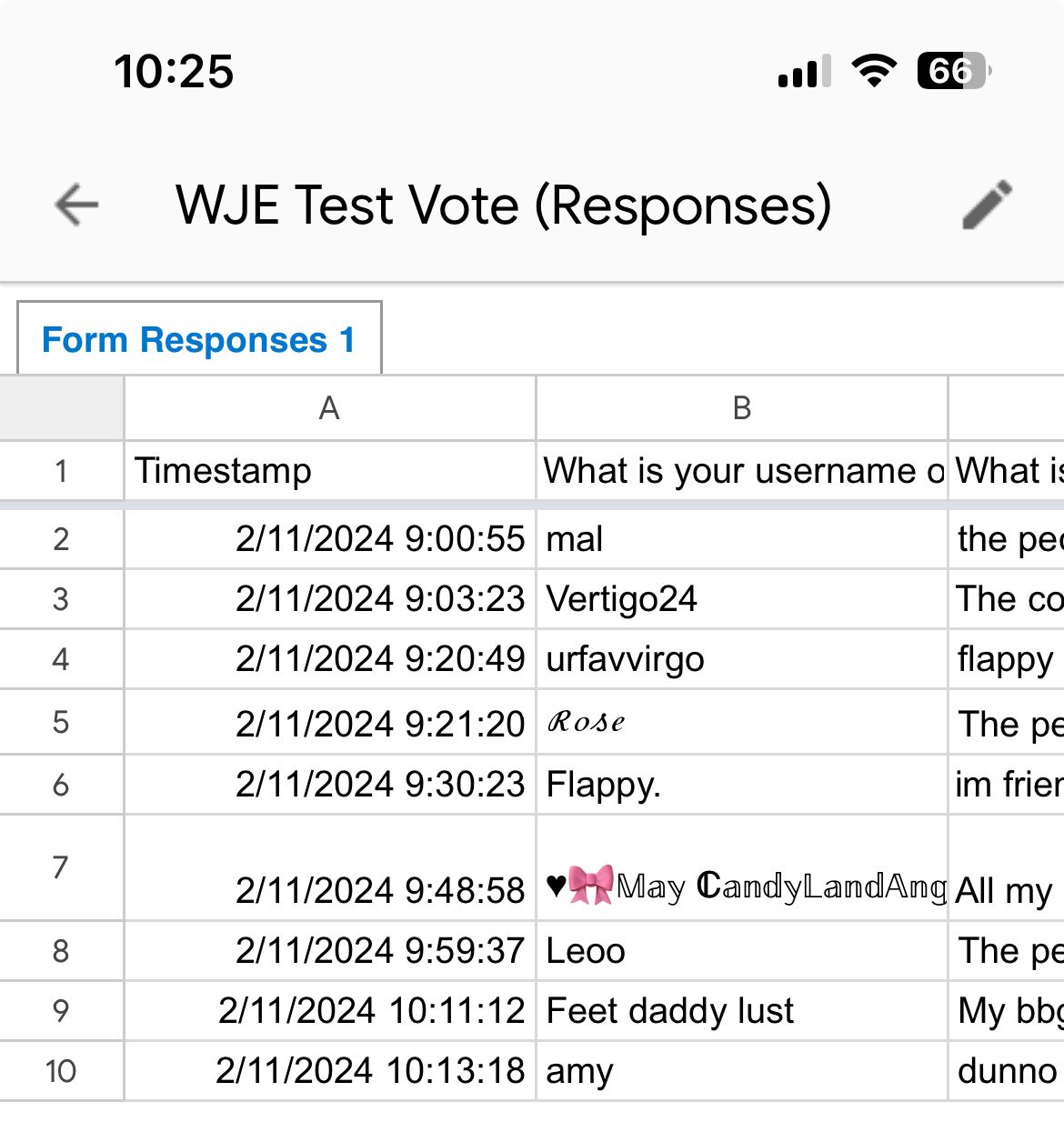Select row 1 header number
This screenshot has width=1064, height=1122.
[x=61, y=471]
